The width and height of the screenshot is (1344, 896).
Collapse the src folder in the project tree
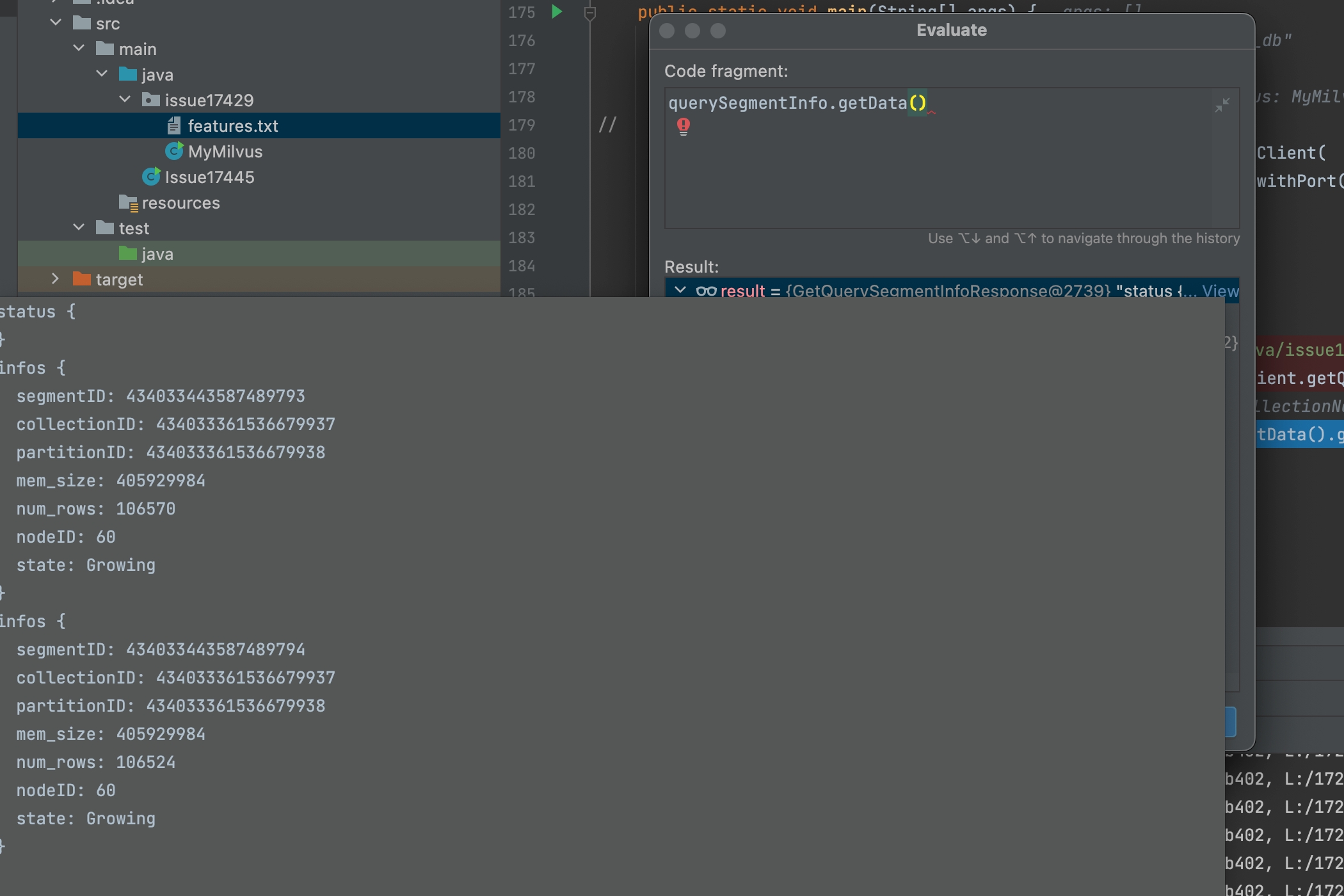[x=55, y=22]
